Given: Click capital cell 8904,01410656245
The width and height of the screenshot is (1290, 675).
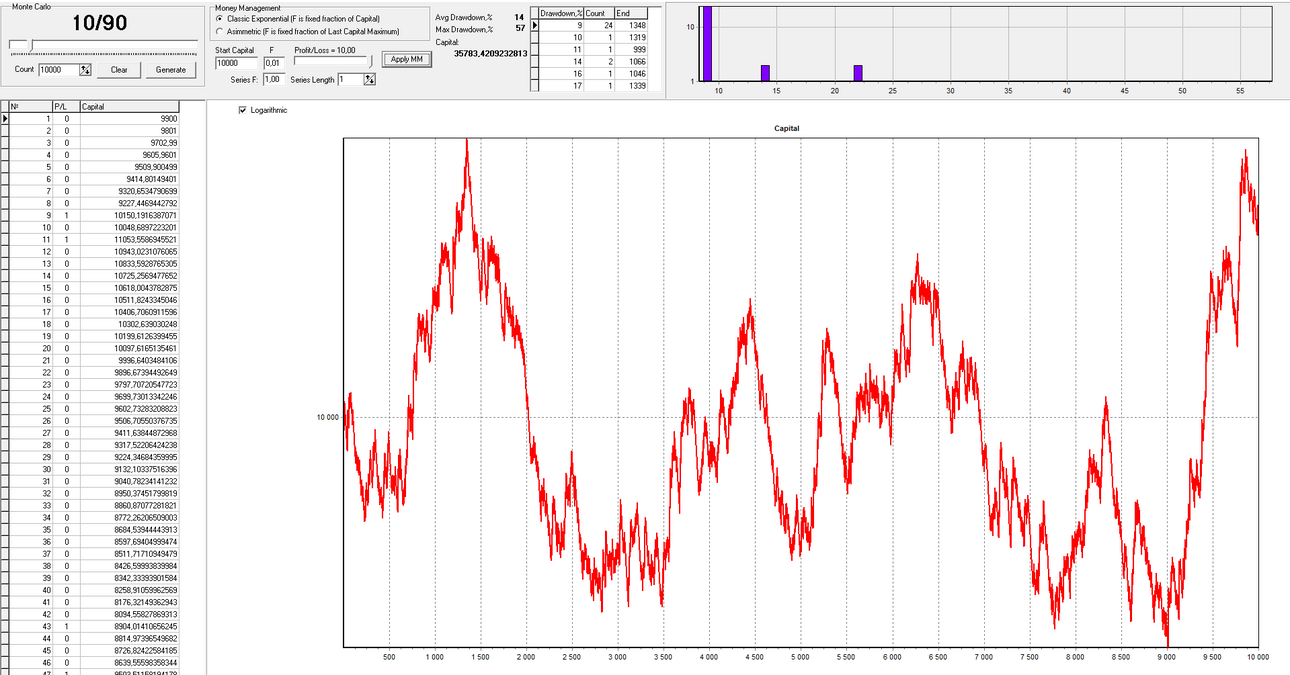Looking at the screenshot, I should [x=129, y=626].
